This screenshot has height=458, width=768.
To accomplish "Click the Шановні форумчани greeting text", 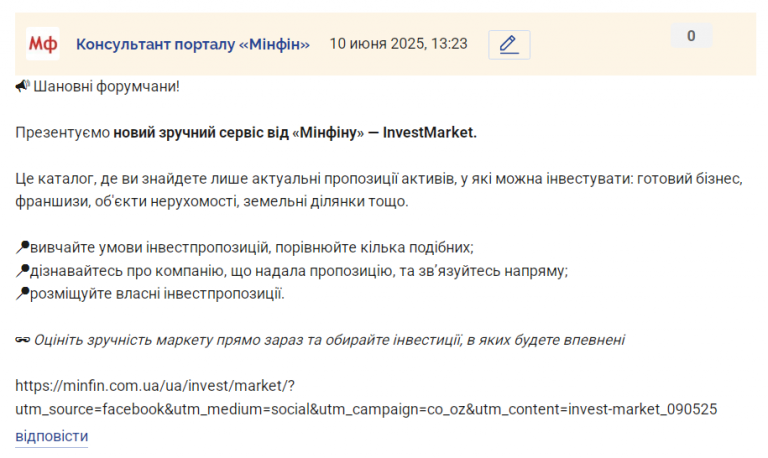I will pyautogui.click(x=106, y=86).
